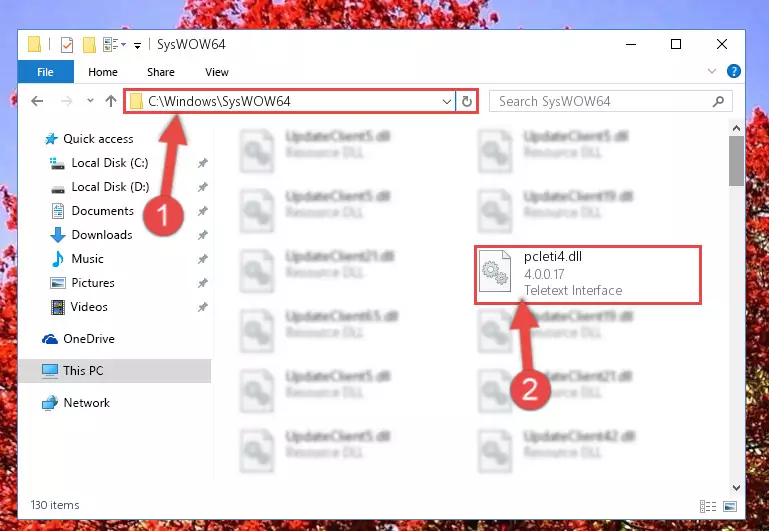Switch to the Home ribbon tab
The image size is (769, 531).
(103, 72)
